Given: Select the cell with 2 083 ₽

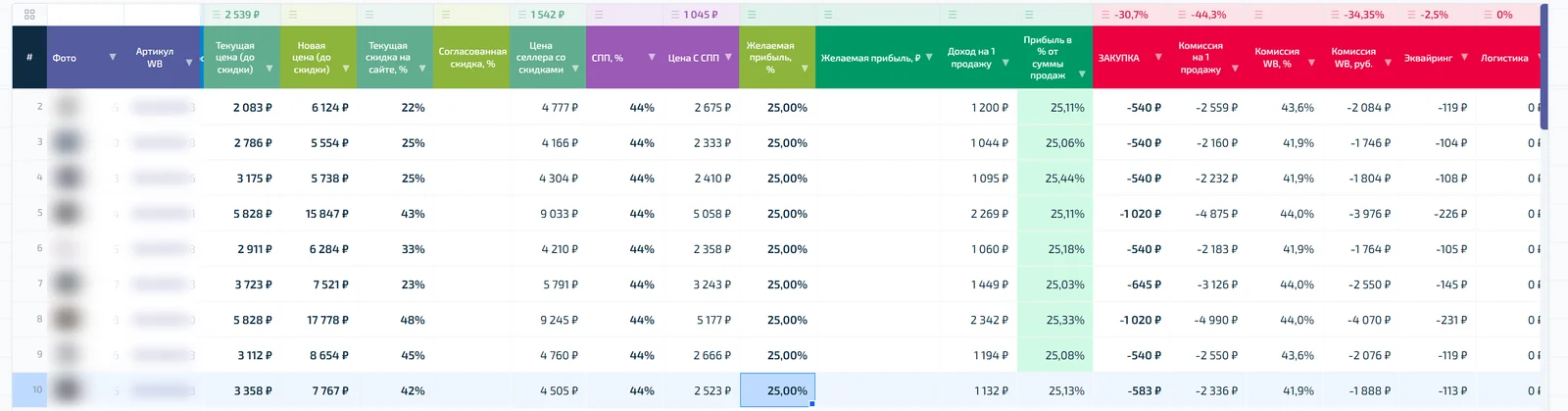Looking at the screenshot, I should (242, 107).
